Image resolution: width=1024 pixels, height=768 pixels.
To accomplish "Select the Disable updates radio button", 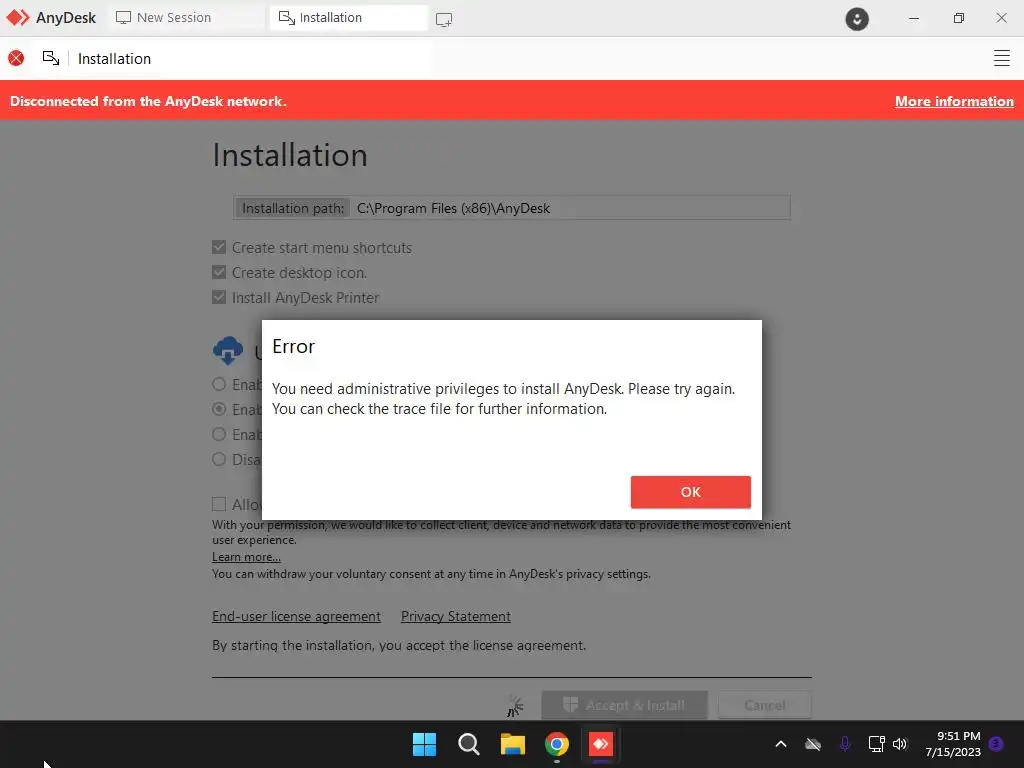I will point(219,459).
